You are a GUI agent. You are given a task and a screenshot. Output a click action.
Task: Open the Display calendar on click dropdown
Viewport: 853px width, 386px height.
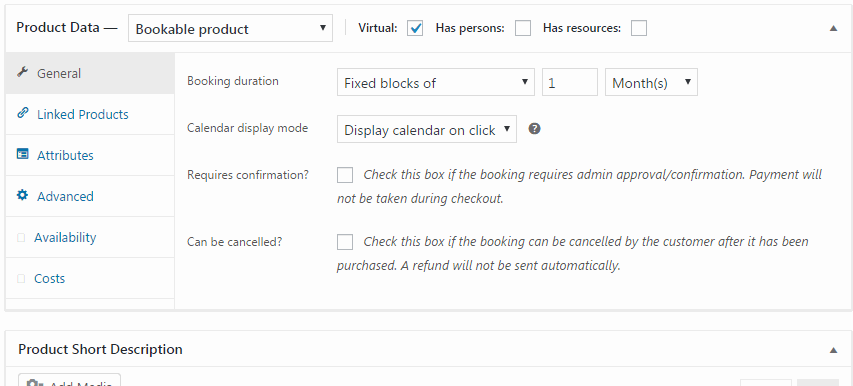[x=426, y=129]
